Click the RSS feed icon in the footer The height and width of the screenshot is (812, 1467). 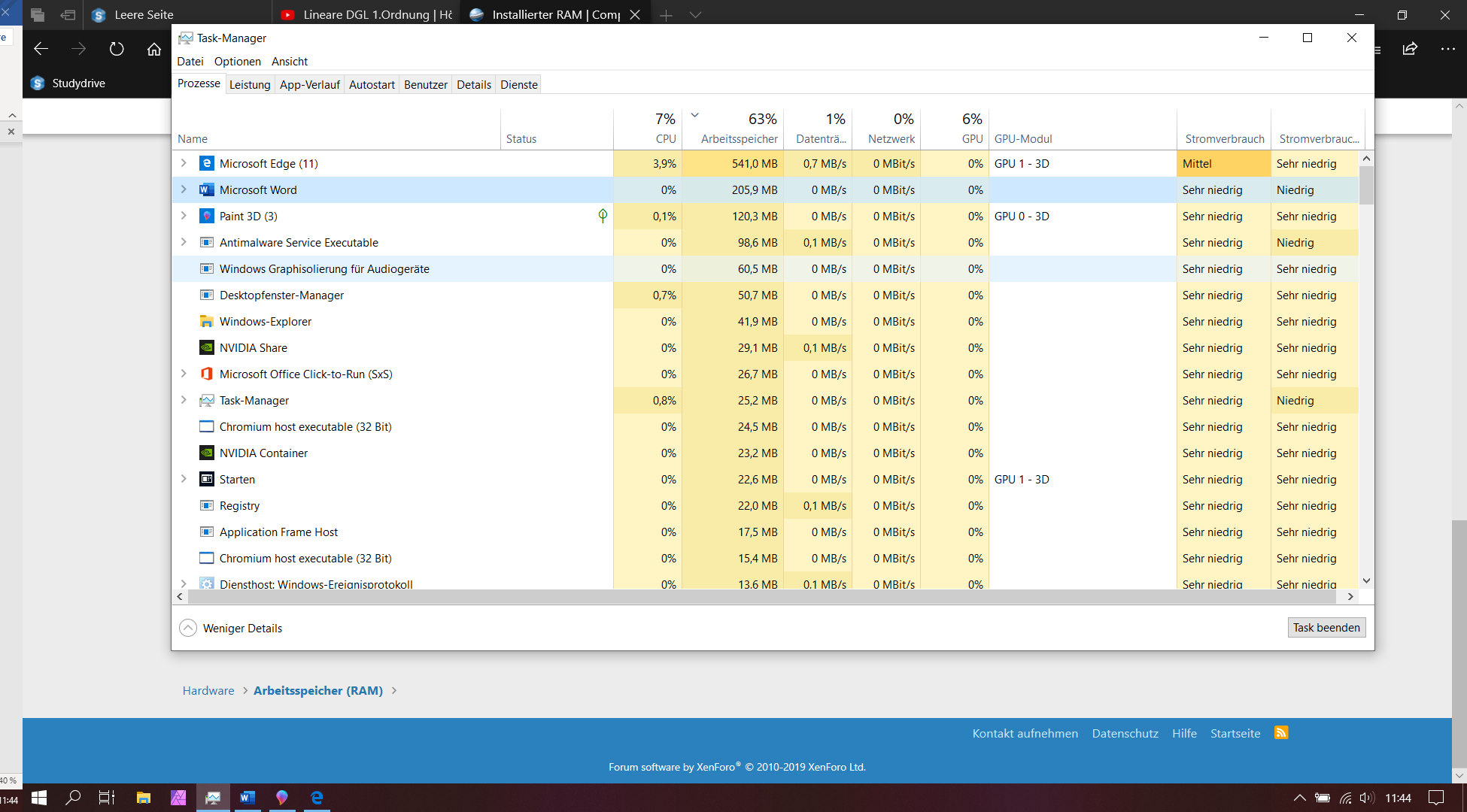(1281, 732)
